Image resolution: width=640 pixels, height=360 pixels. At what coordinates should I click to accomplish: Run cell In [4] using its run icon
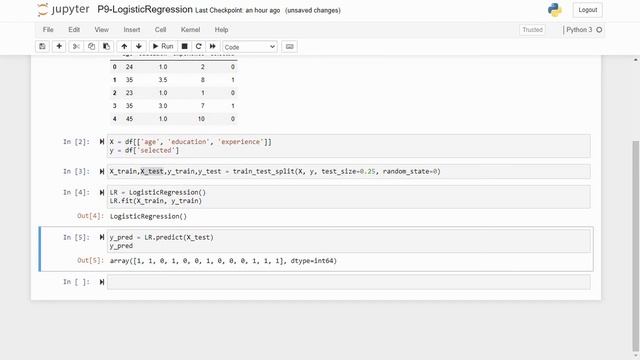tap(102, 192)
